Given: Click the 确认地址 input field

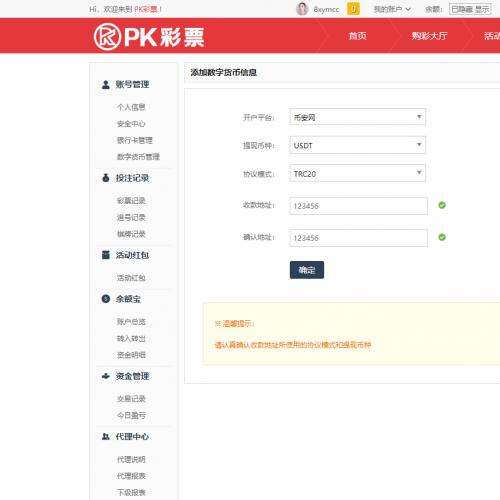Looking at the screenshot, I should coord(359,238).
